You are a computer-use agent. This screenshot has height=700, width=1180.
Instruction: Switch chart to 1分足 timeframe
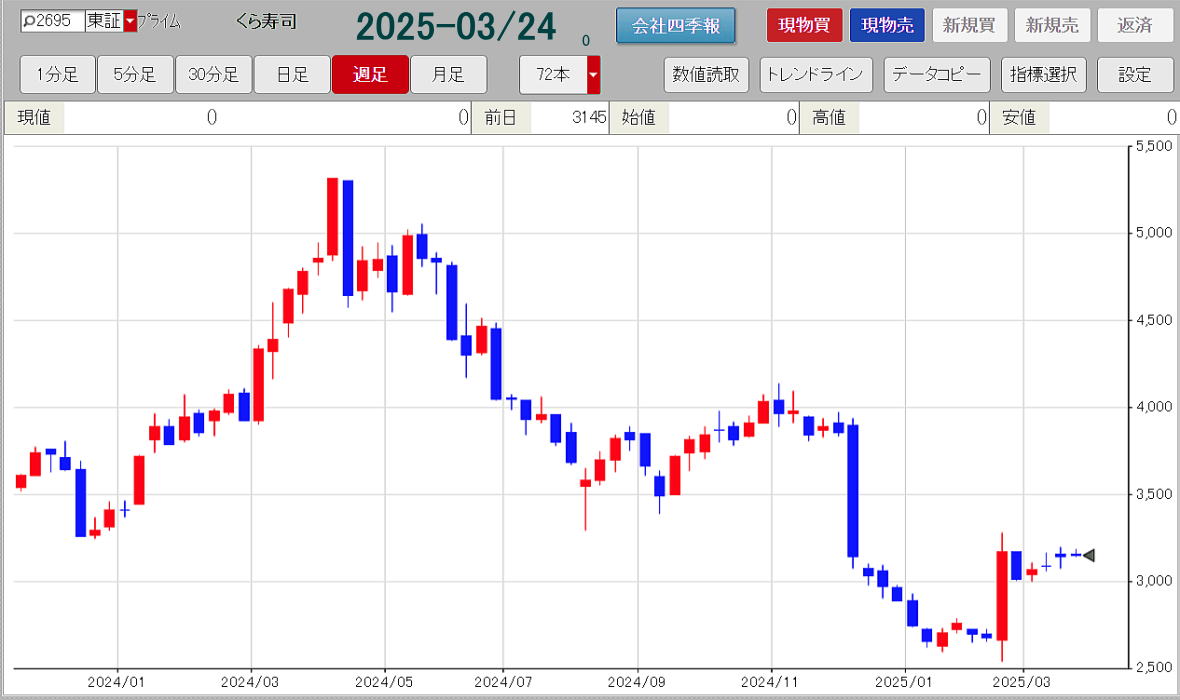click(57, 75)
